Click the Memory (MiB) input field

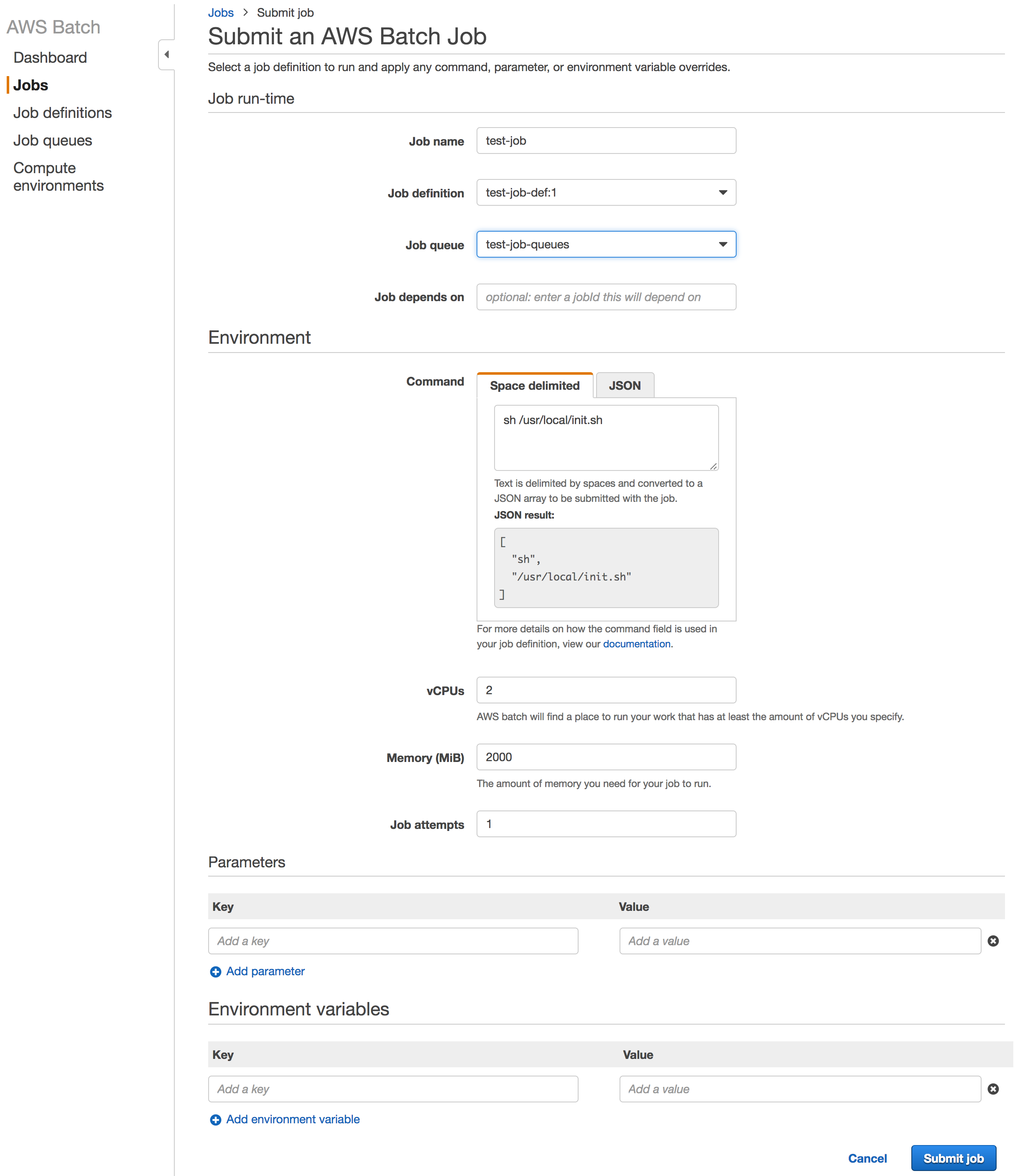[606, 757]
